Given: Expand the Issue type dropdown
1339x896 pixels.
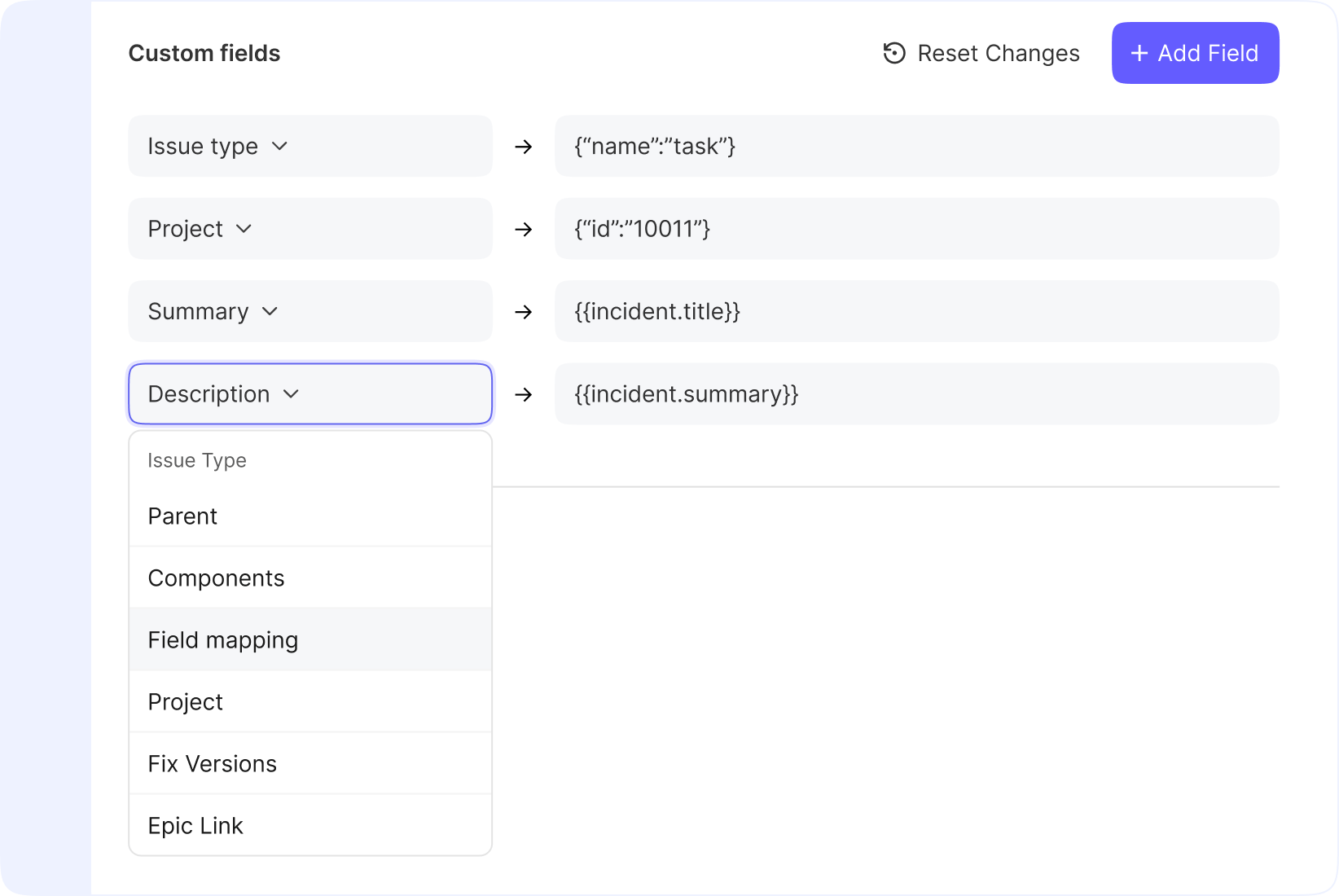Looking at the screenshot, I should click(279, 147).
